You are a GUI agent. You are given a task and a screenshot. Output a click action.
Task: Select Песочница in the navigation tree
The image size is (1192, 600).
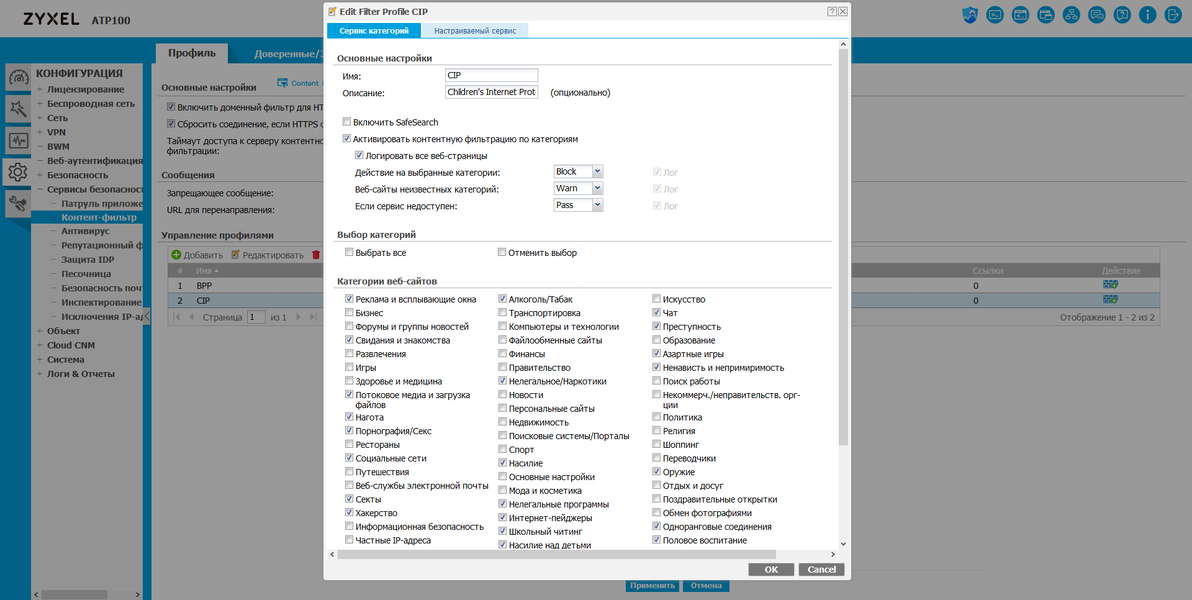pos(86,274)
